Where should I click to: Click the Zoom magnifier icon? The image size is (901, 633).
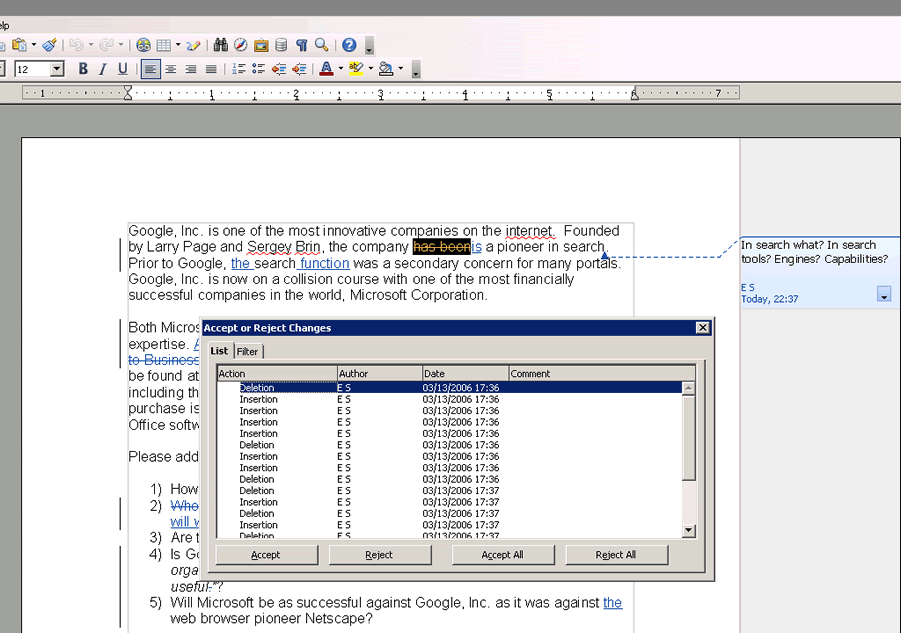322,45
